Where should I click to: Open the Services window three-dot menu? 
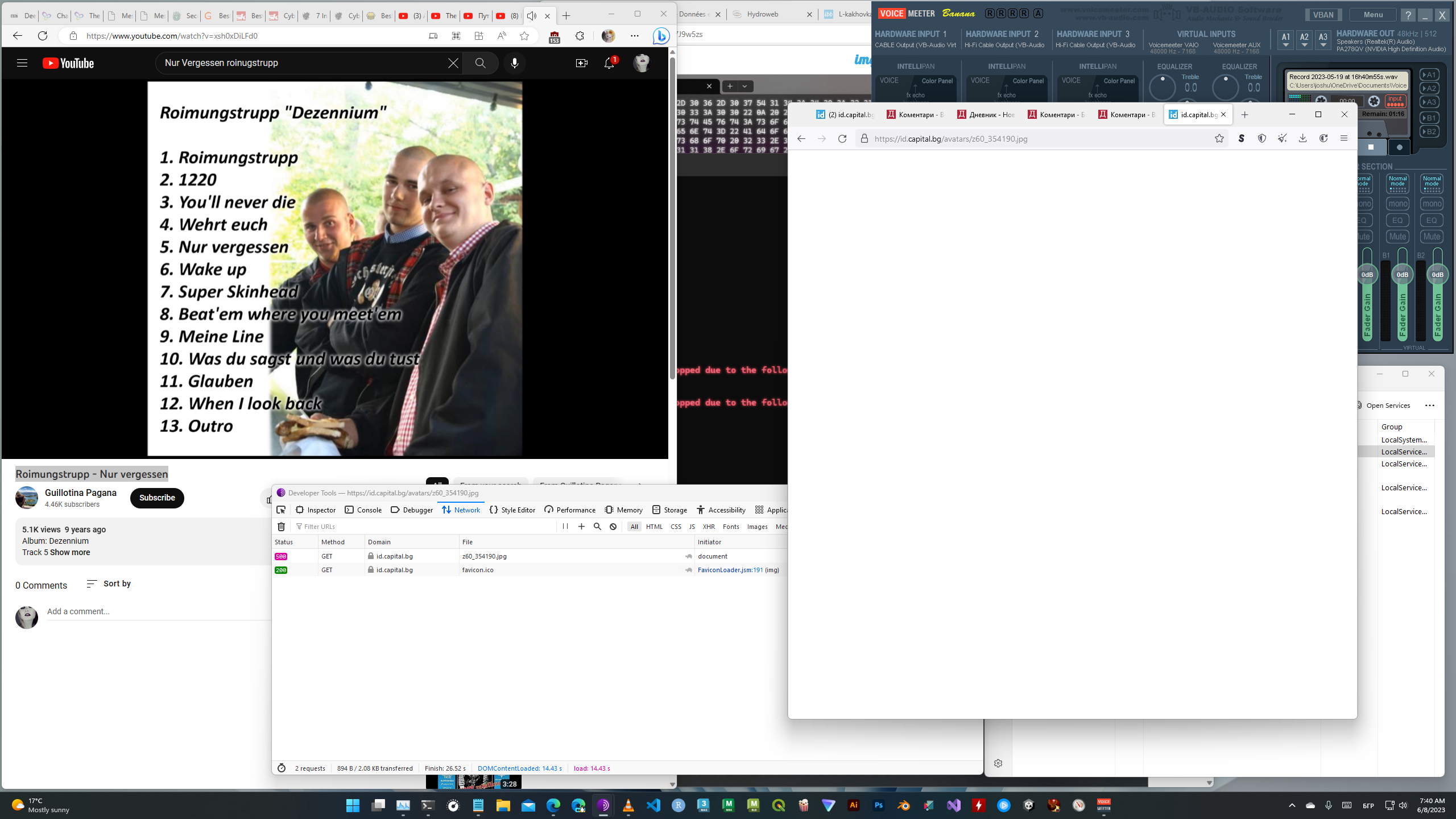tap(1430, 406)
